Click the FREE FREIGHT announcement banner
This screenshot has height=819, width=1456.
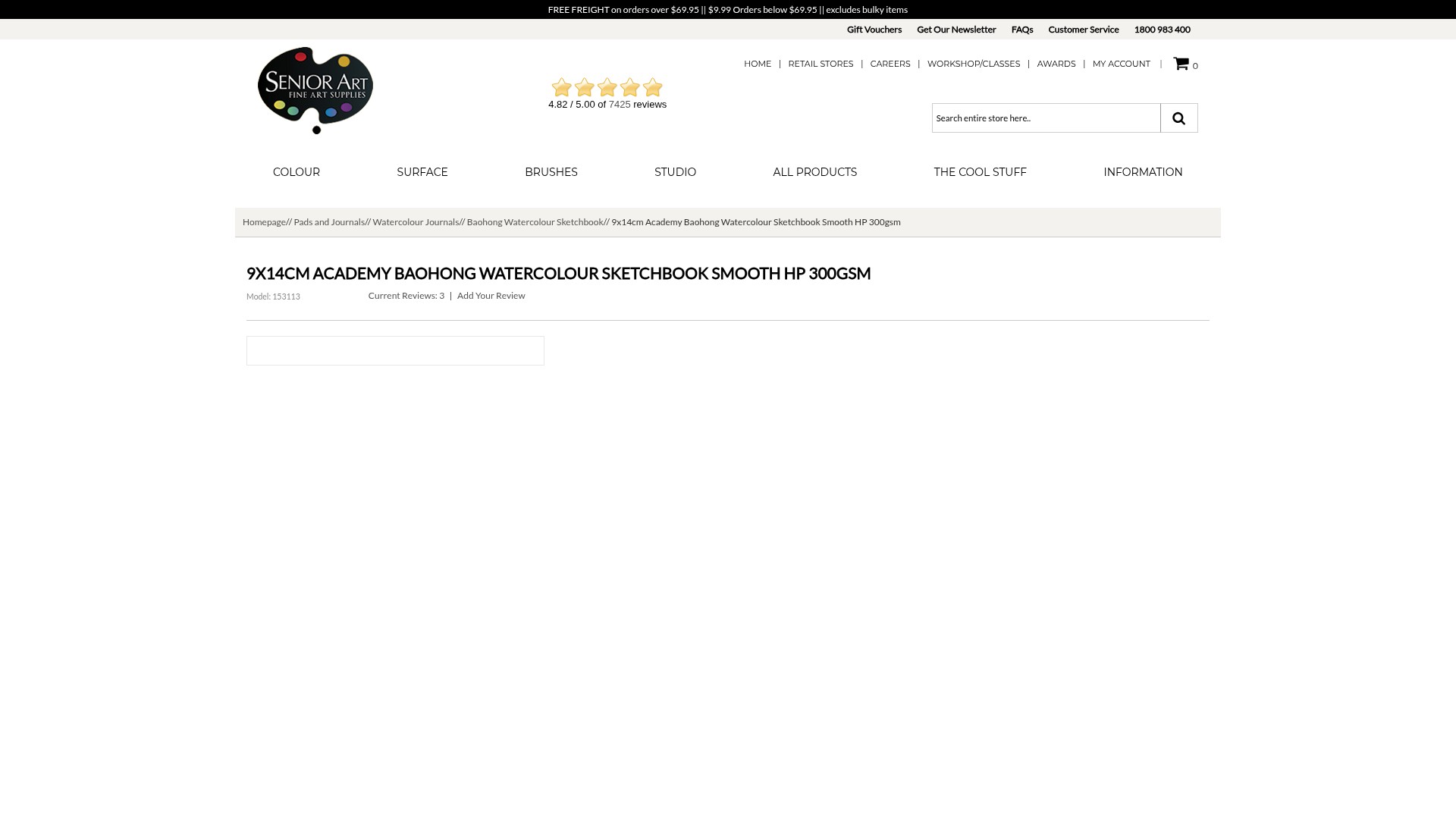click(728, 10)
